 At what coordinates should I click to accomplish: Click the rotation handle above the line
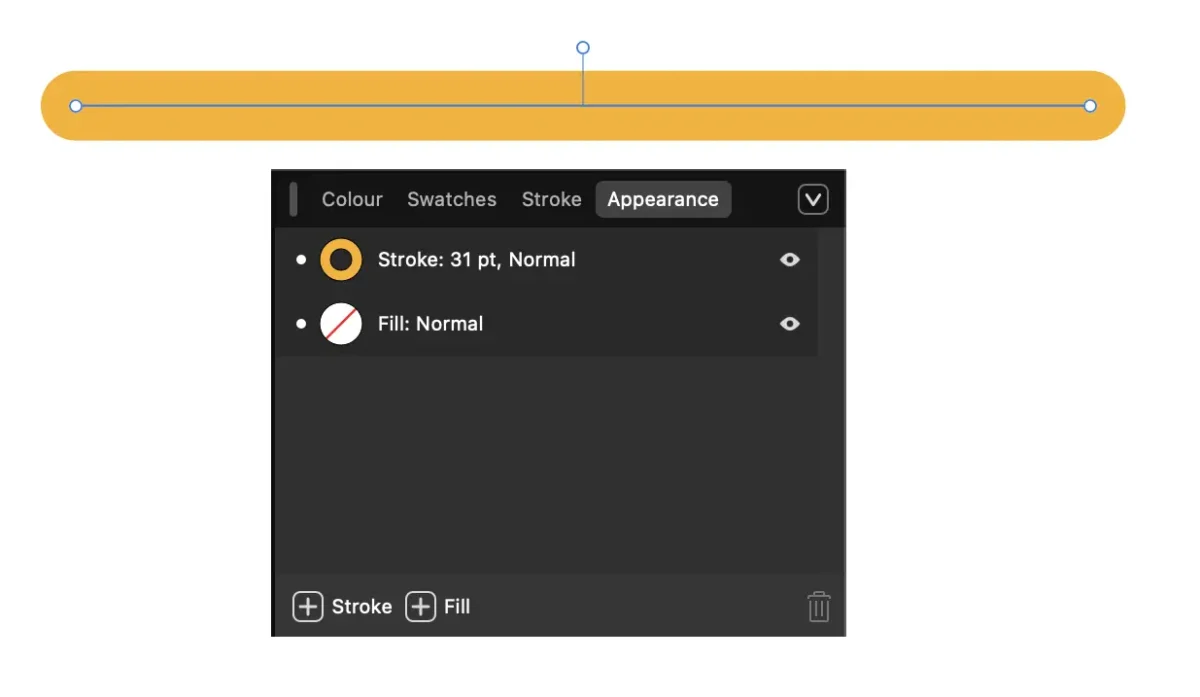click(x=583, y=48)
